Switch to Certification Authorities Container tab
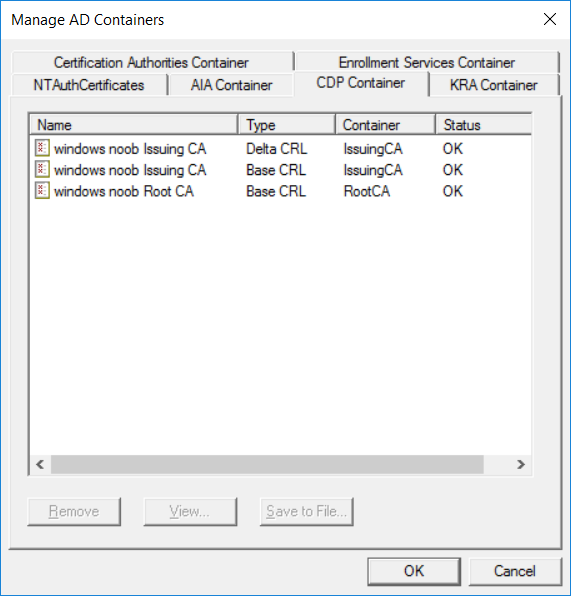 pyautogui.click(x=152, y=62)
